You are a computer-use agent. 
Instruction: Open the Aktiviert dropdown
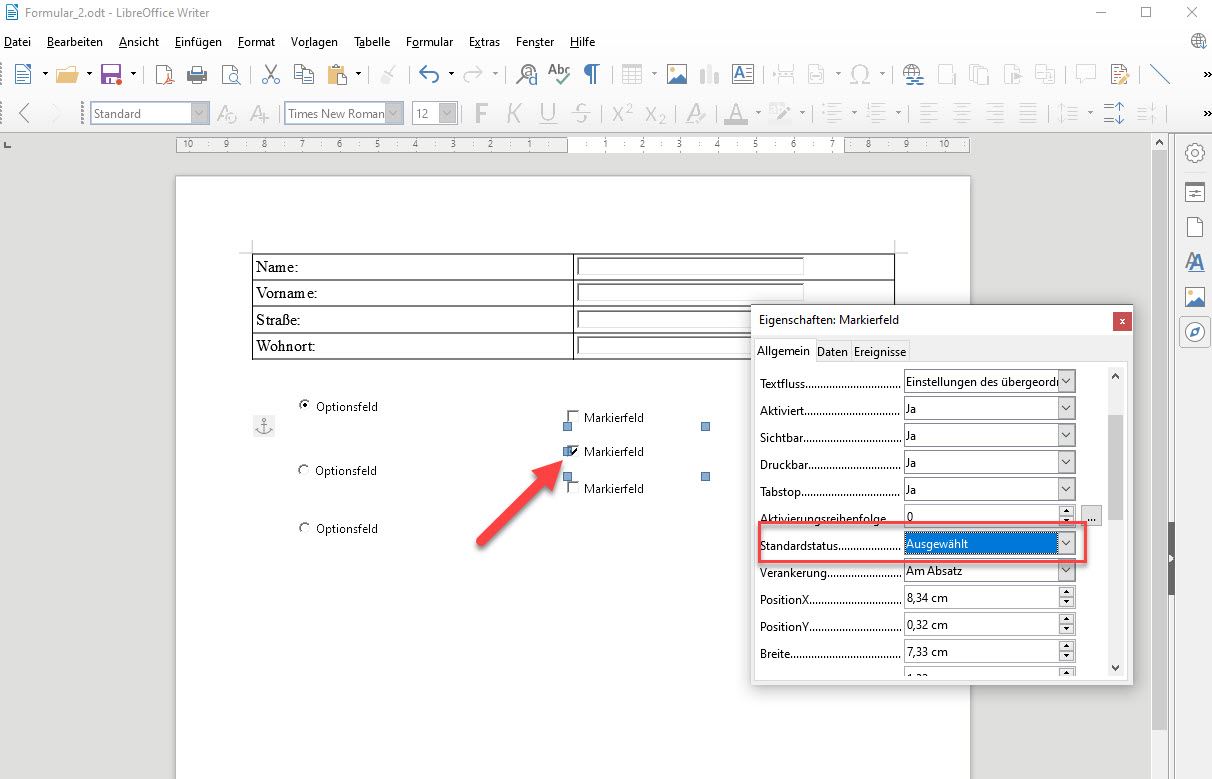pyautogui.click(x=1067, y=408)
